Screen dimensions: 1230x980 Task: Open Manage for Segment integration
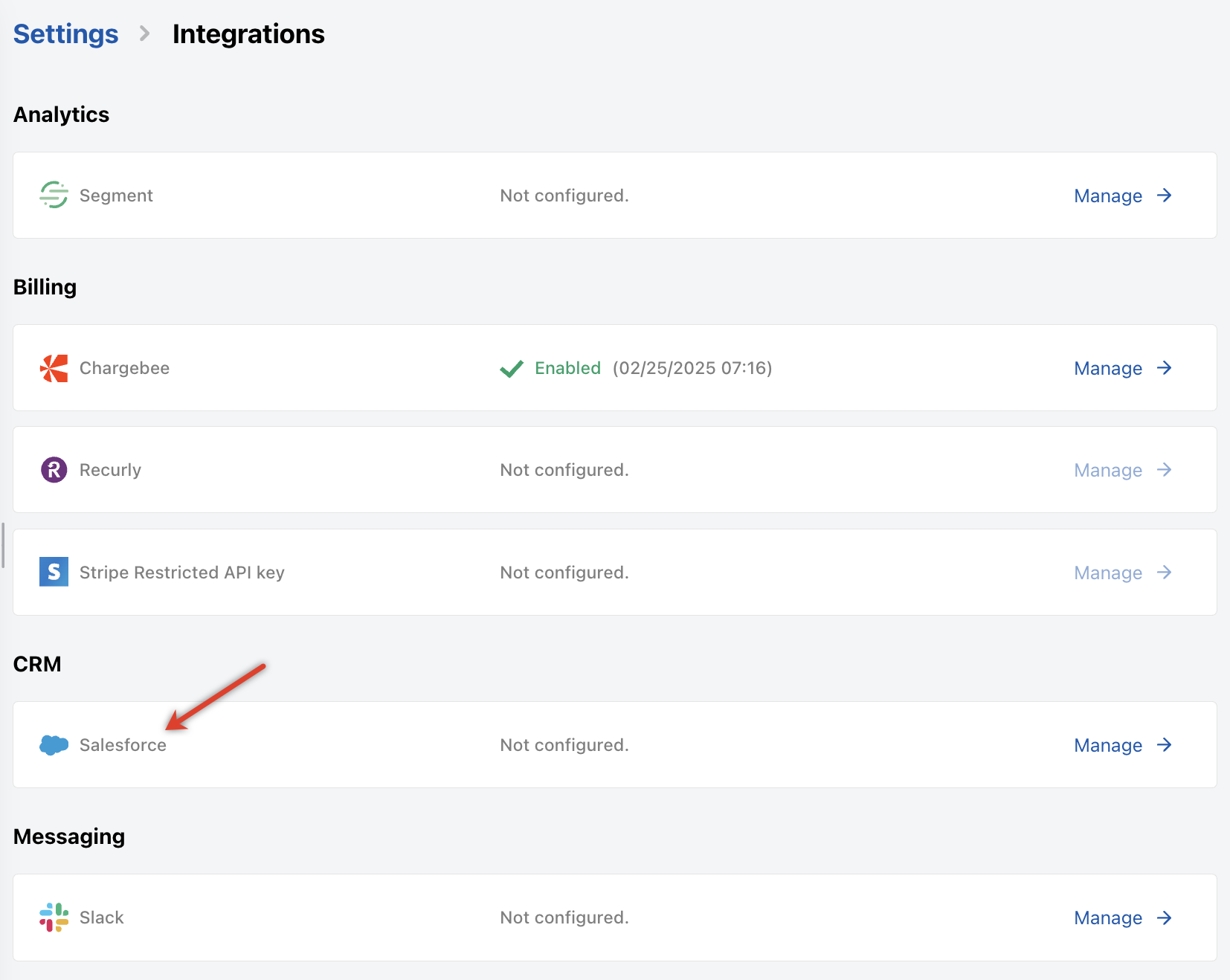pyautogui.click(x=1123, y=196)
